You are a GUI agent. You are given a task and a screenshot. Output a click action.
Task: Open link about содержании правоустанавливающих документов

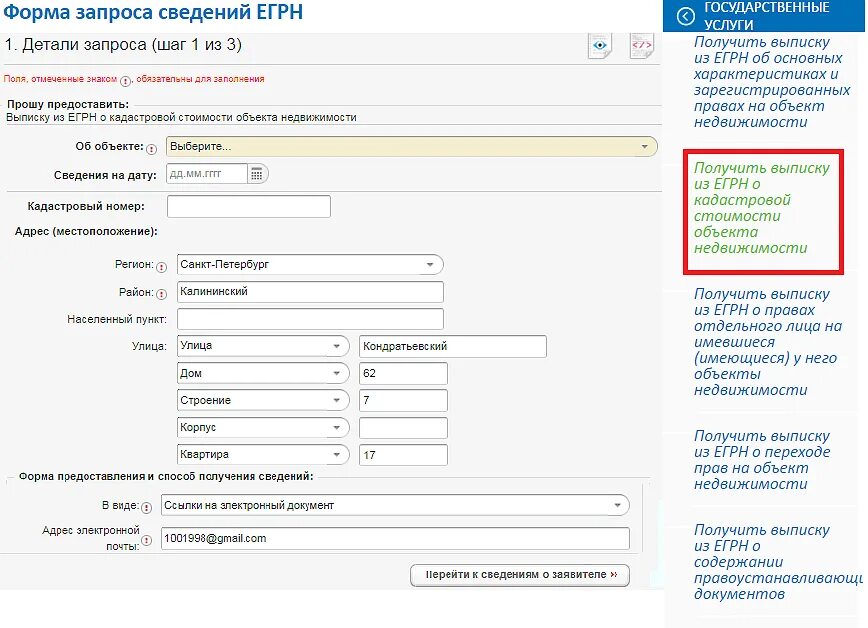tap(778, 562)
